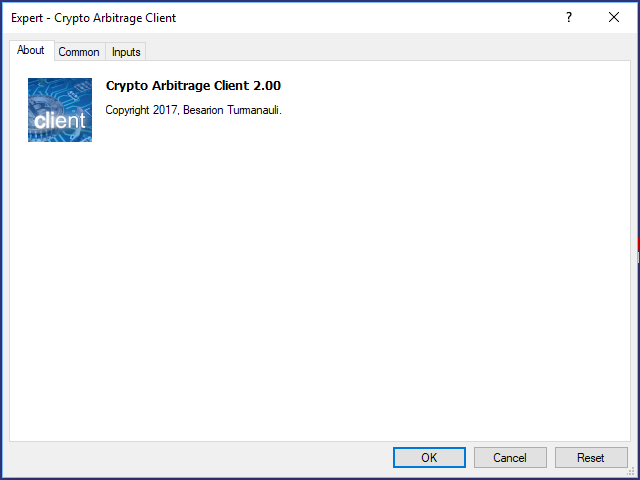This screenshot has height=480, width=640.
Task: Click the resize grip in bottom corner
Action: [x=631, y=472]
